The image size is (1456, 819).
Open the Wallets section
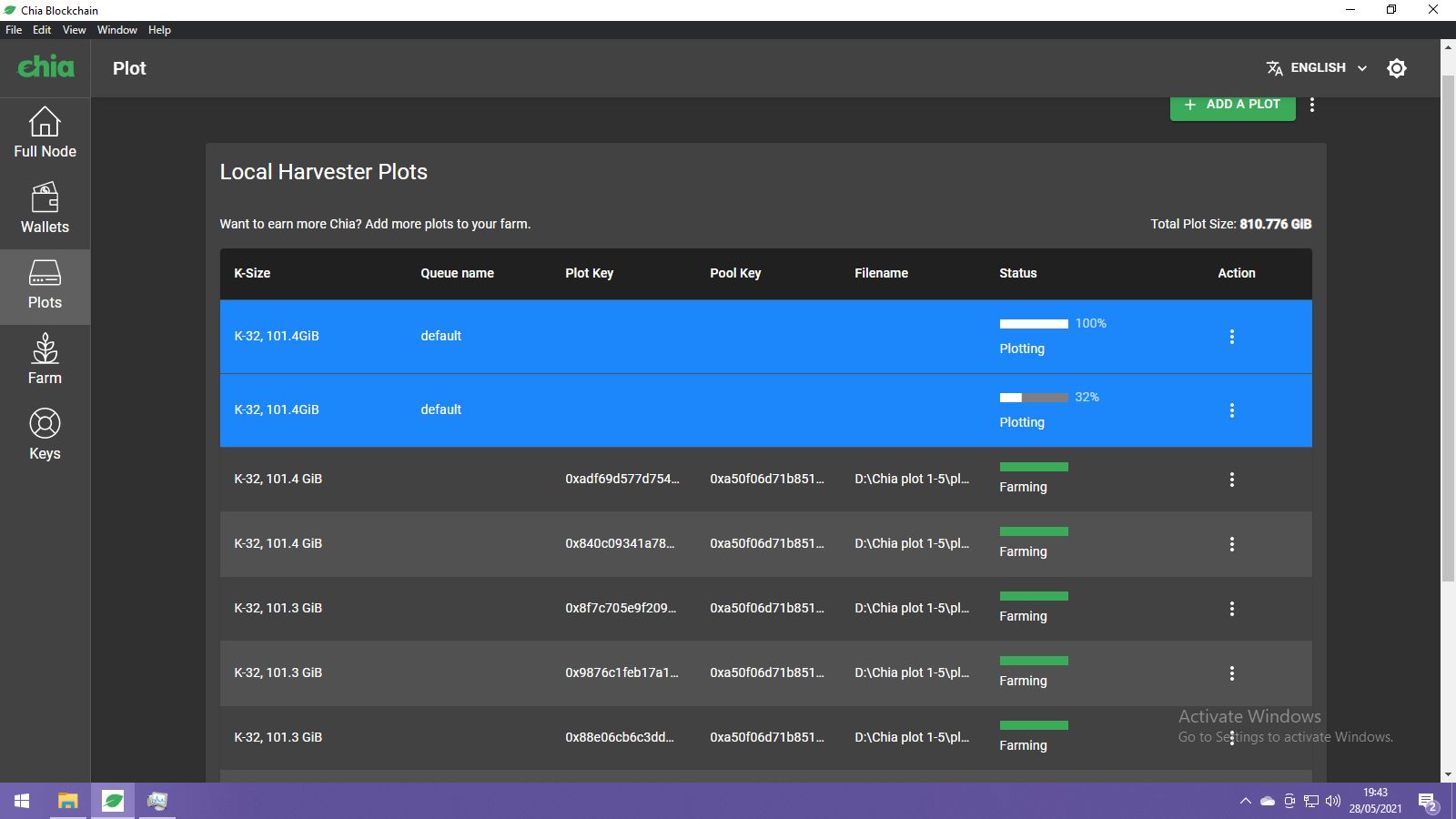point(45,209)
